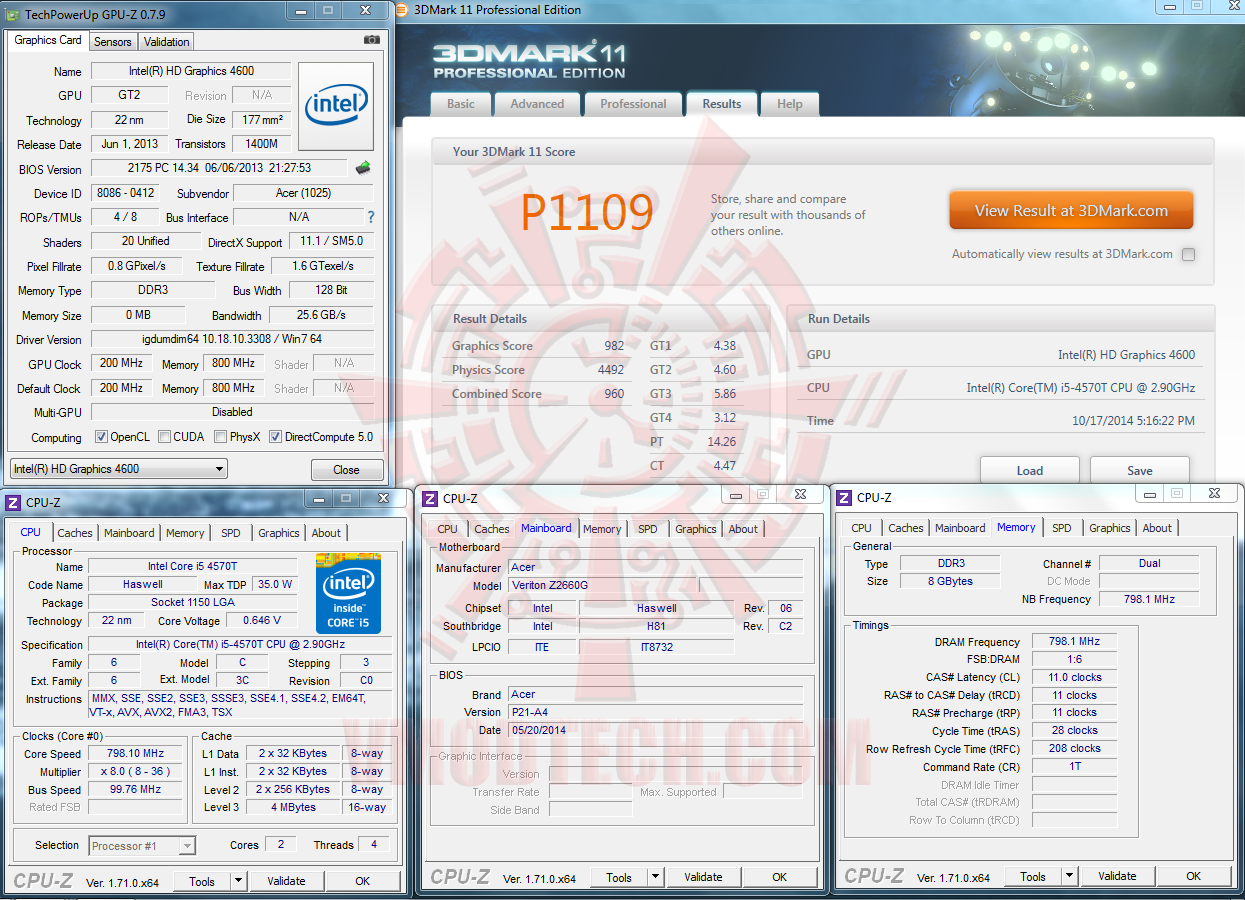Click the Intel logo in GPU-Z

(336, 106)
